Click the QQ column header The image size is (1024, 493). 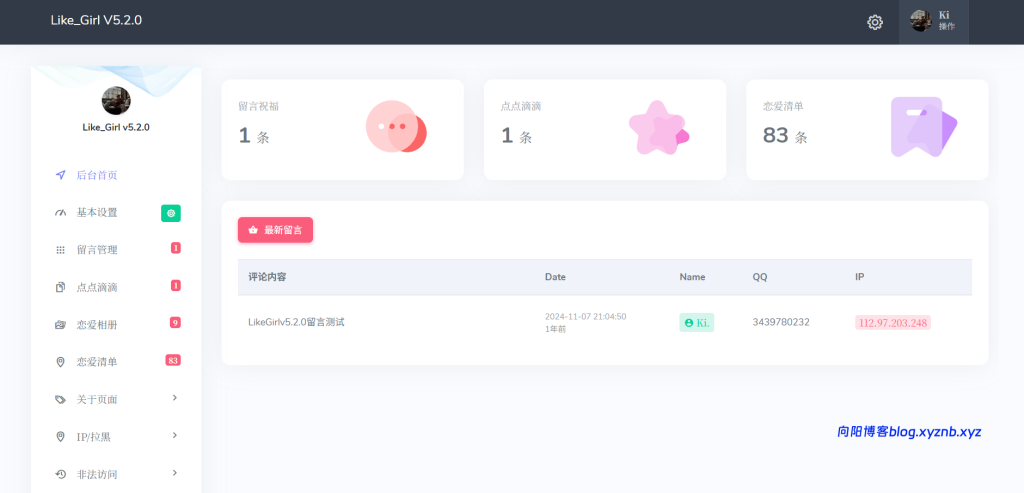pyautogui.click(x=760, y=277)
